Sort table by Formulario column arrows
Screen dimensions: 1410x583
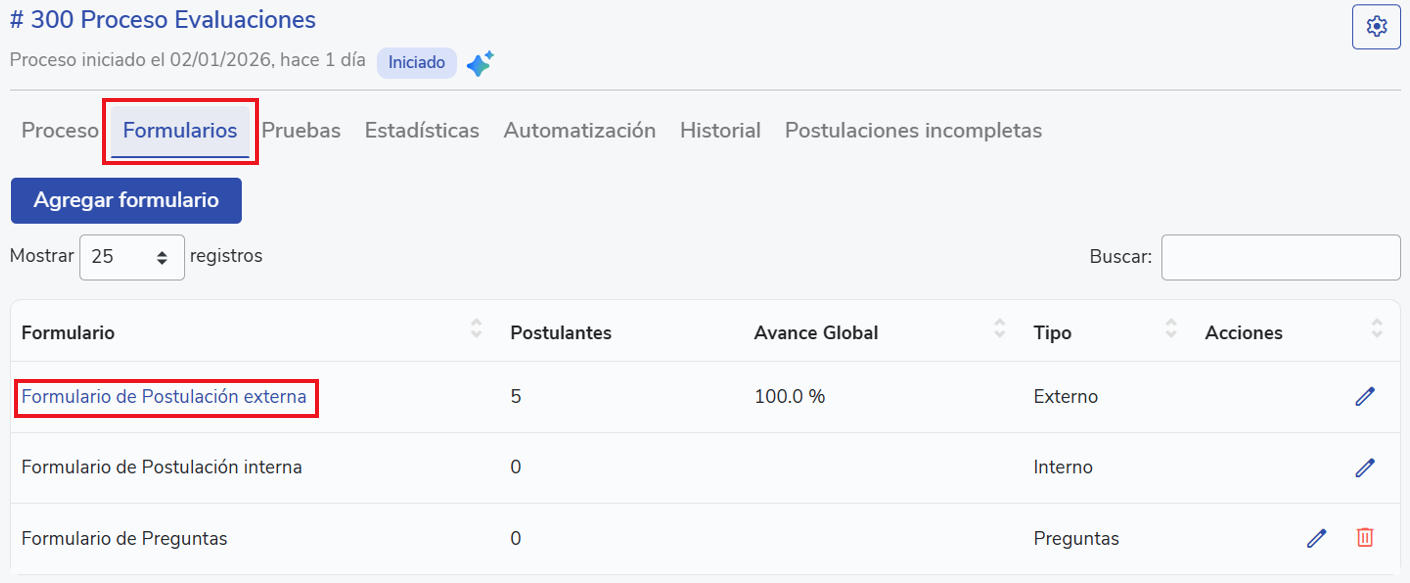[x=476, y=328]
